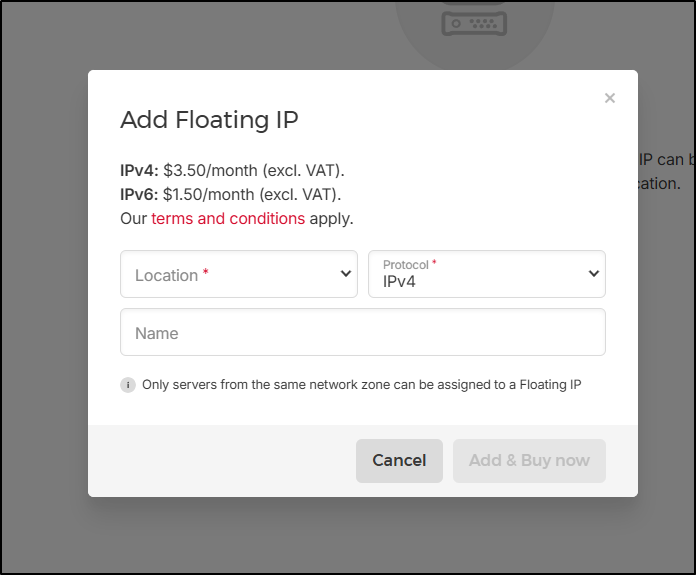The image size is (696, 575).
Task: Open the terms and conditions link
Action: click(228, 218)
